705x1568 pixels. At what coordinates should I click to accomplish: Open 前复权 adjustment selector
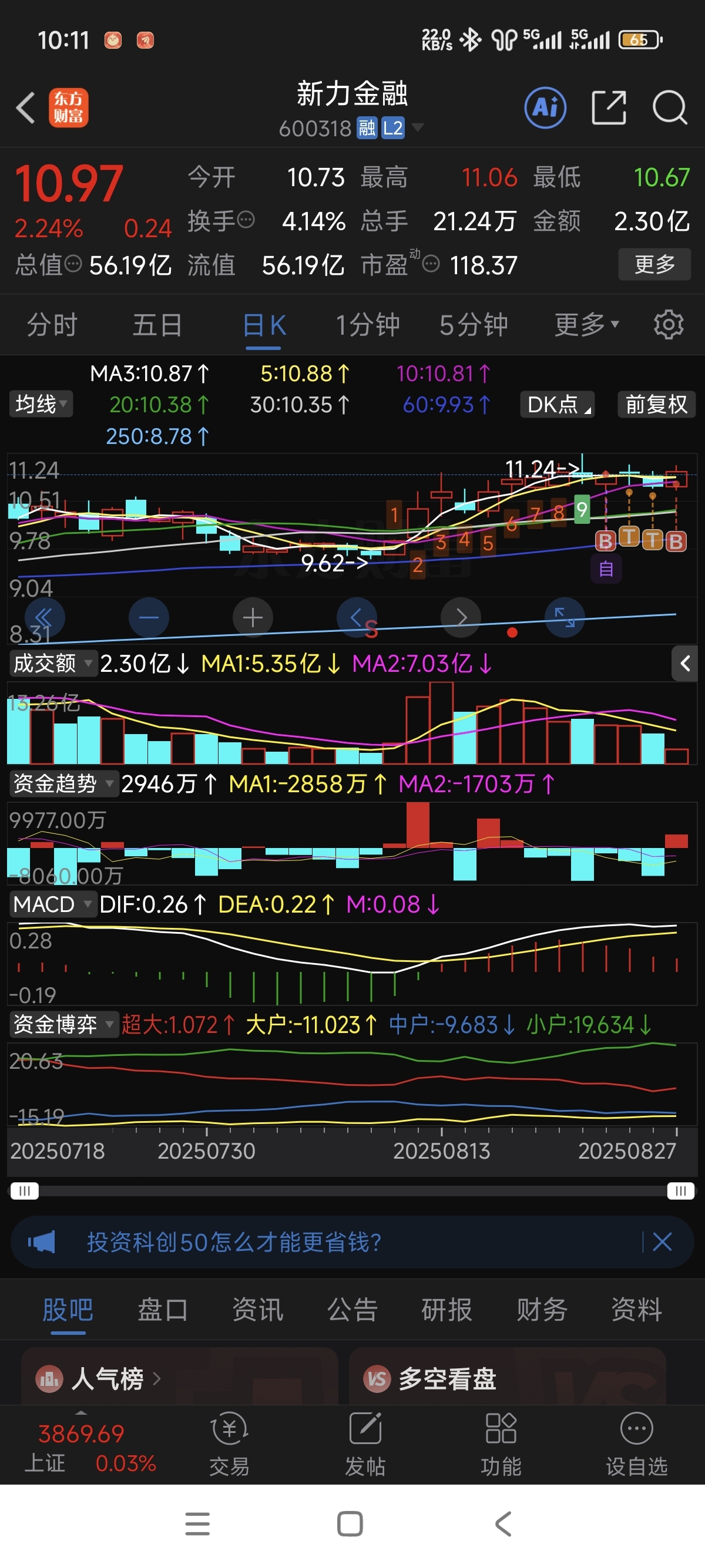[656, 404]
